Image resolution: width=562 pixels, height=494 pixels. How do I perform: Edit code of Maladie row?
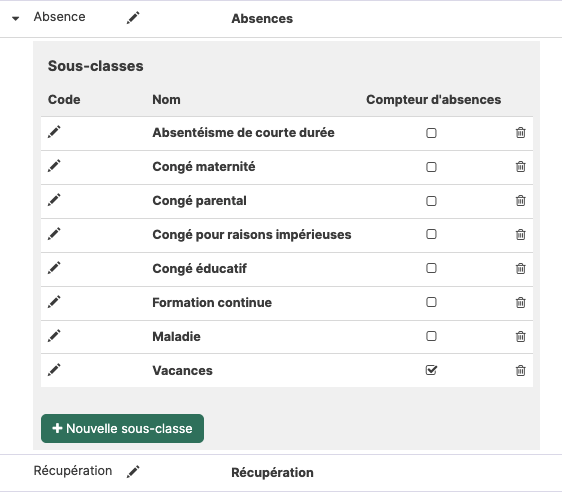click(54, 336)
